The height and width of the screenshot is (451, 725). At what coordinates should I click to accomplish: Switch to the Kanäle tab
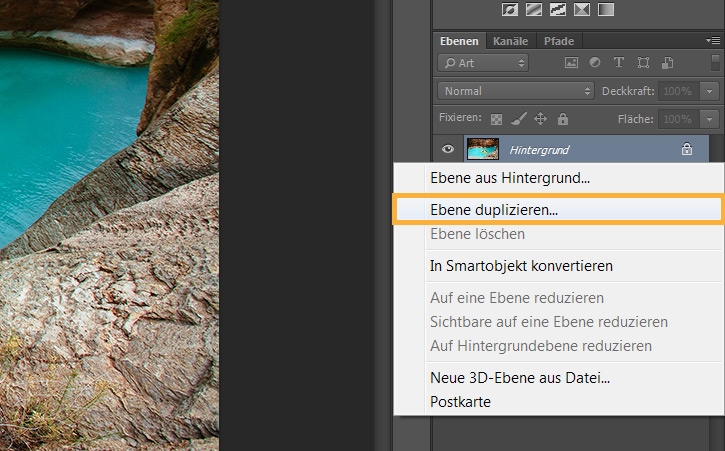click(510, 41)
